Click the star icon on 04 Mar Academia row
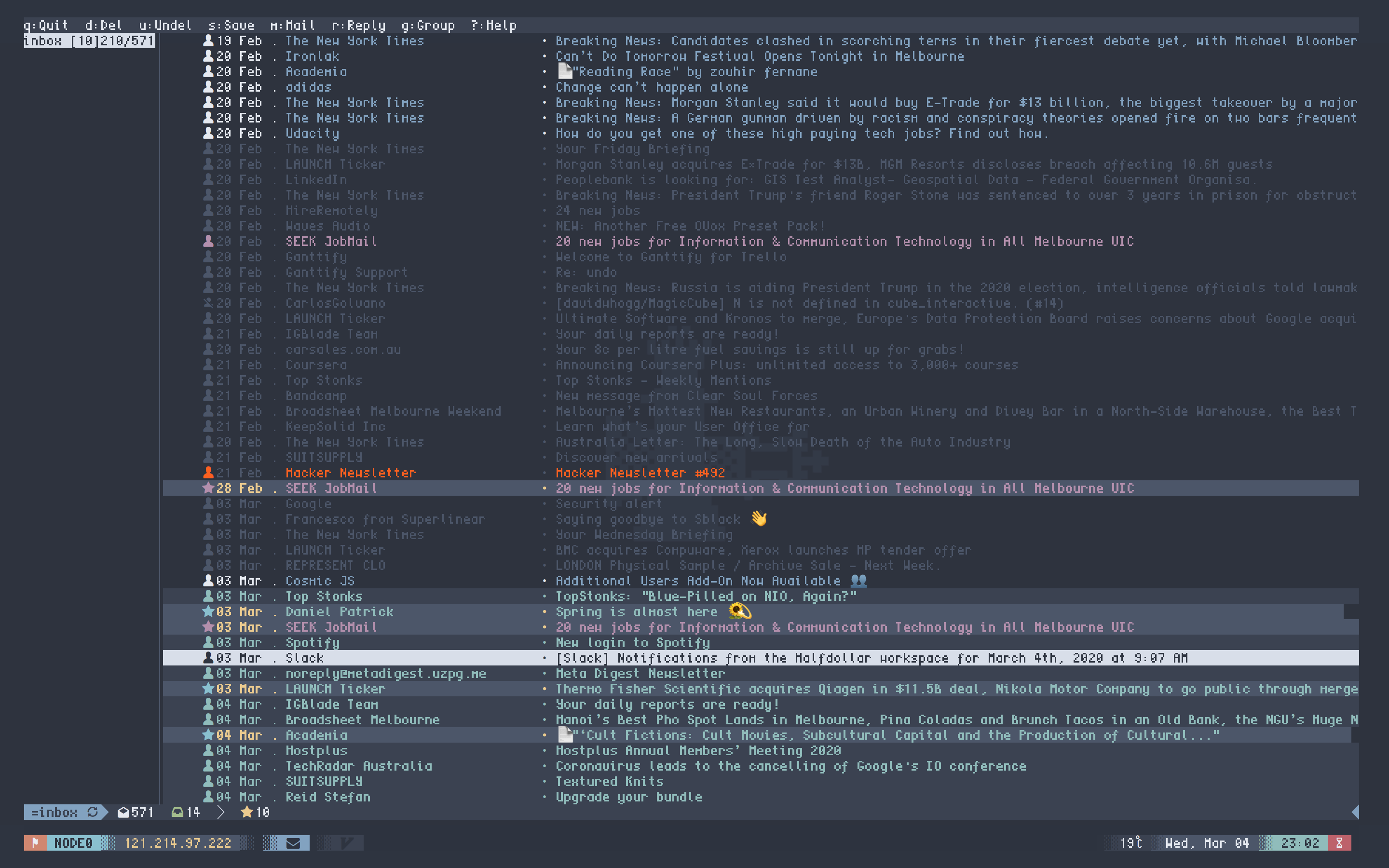This screenshot has width=1389, height=868. (208, 735)
